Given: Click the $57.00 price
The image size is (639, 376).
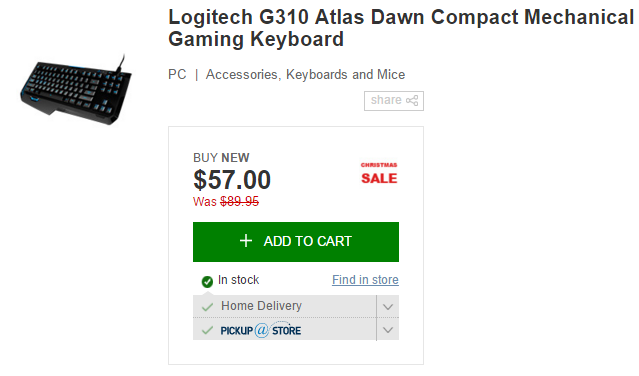Looking at the screenshot, I should pyautogui.click(x=232, y=180).
